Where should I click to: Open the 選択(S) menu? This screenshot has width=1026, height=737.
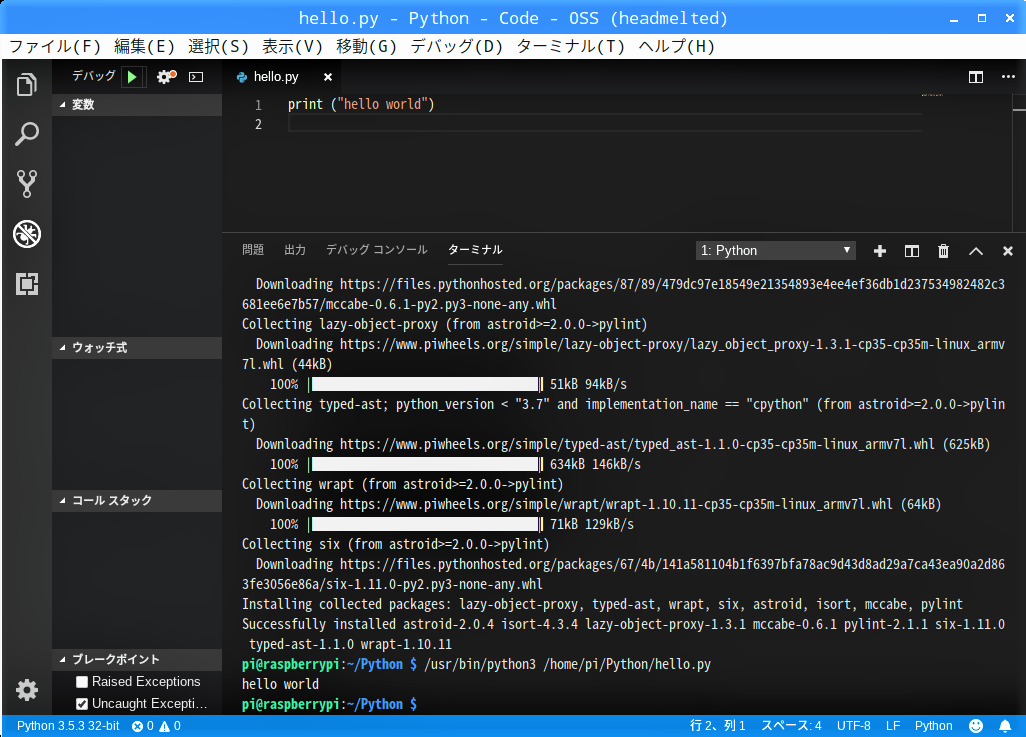219,46
